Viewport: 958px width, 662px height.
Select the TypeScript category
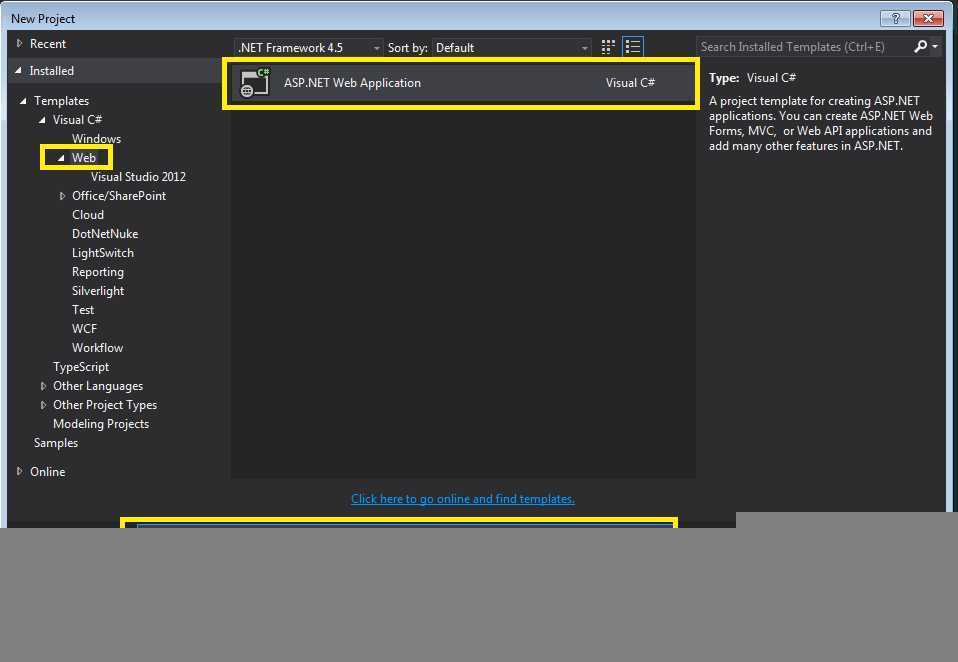click(x=81, y=366)
